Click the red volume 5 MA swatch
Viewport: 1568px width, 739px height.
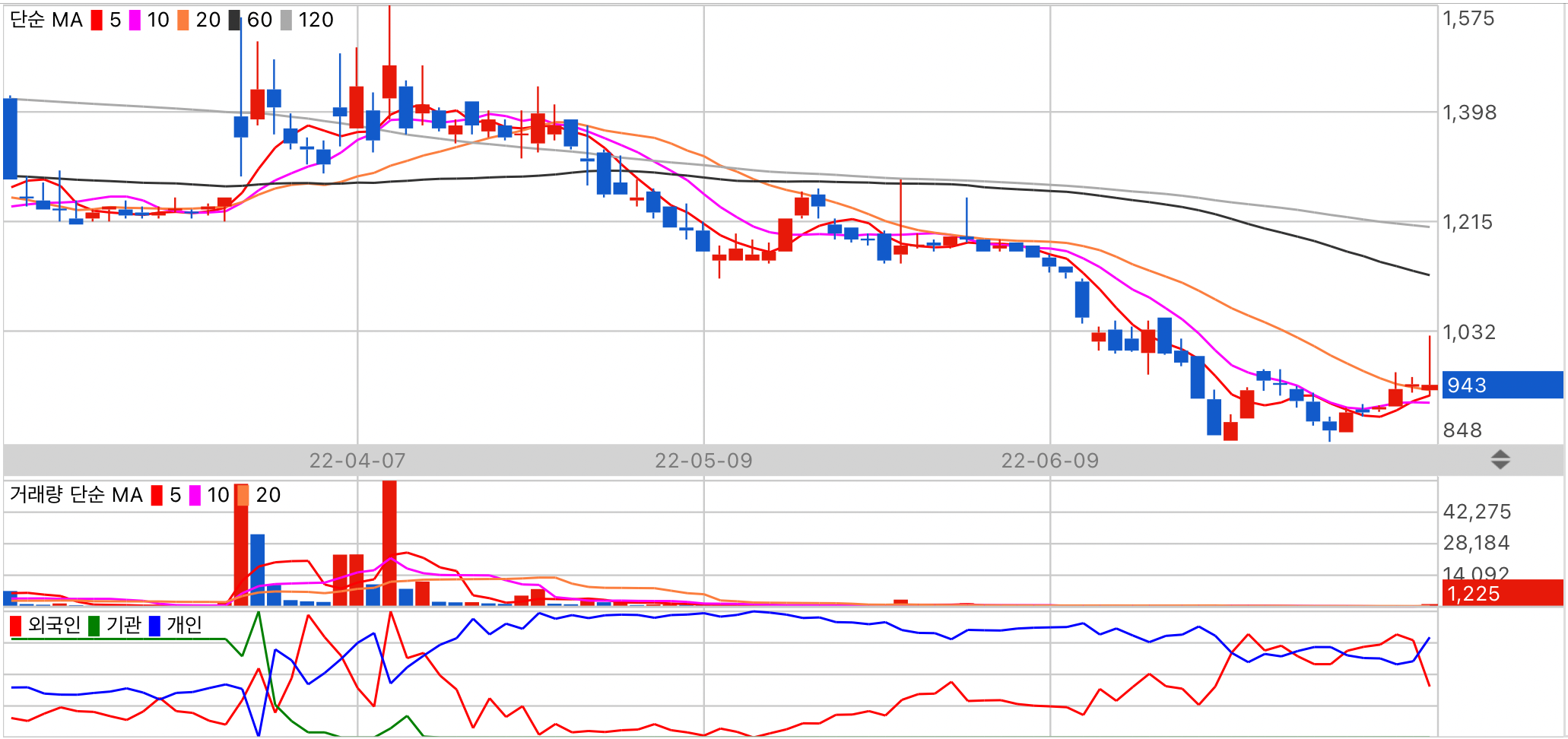click(x=157, y=496)
